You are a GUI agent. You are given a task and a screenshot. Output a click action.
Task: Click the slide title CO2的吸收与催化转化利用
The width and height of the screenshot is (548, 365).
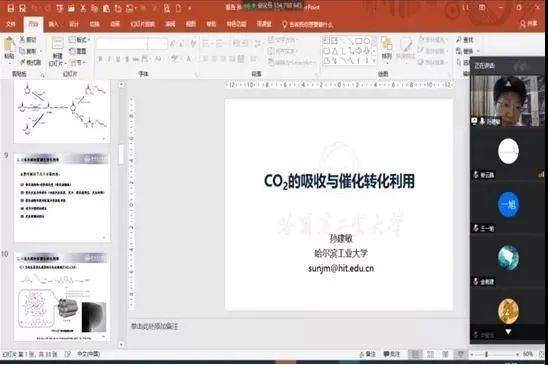pos(339,181)
